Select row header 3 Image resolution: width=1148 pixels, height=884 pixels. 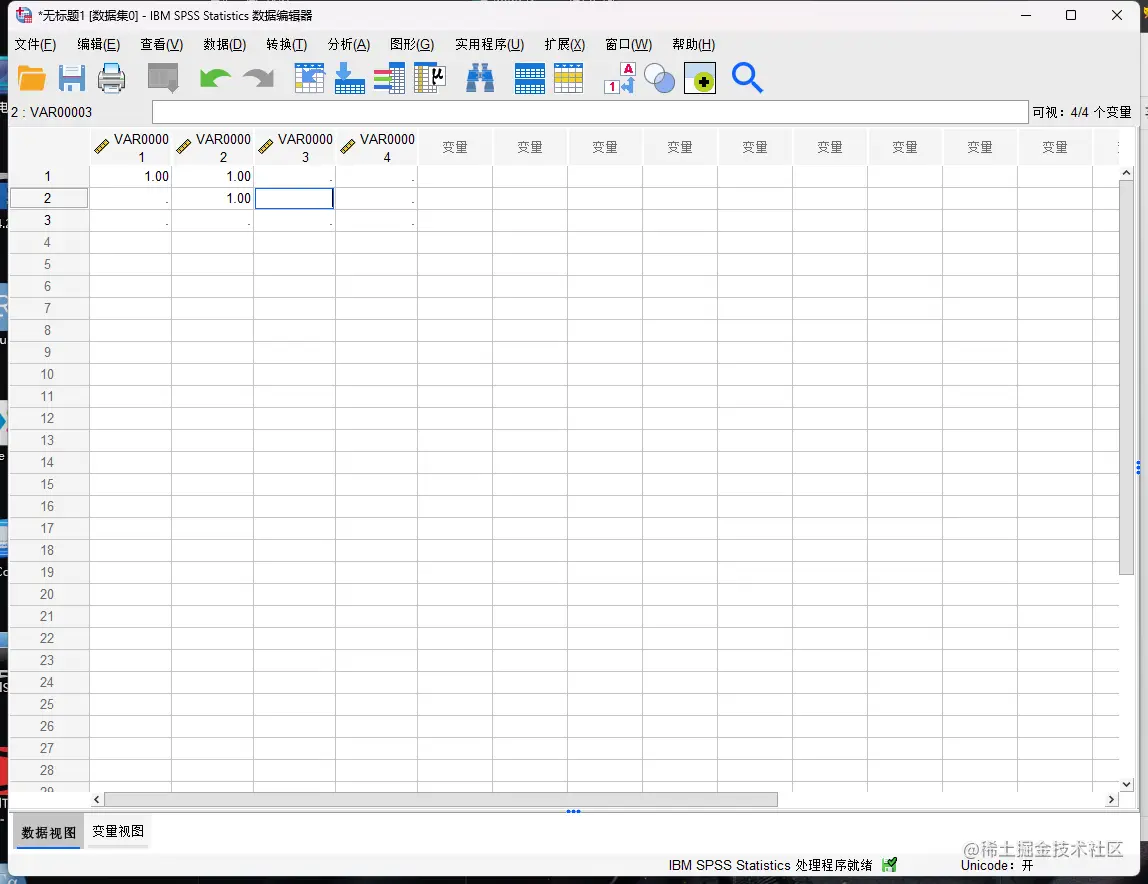coord(48,220)
